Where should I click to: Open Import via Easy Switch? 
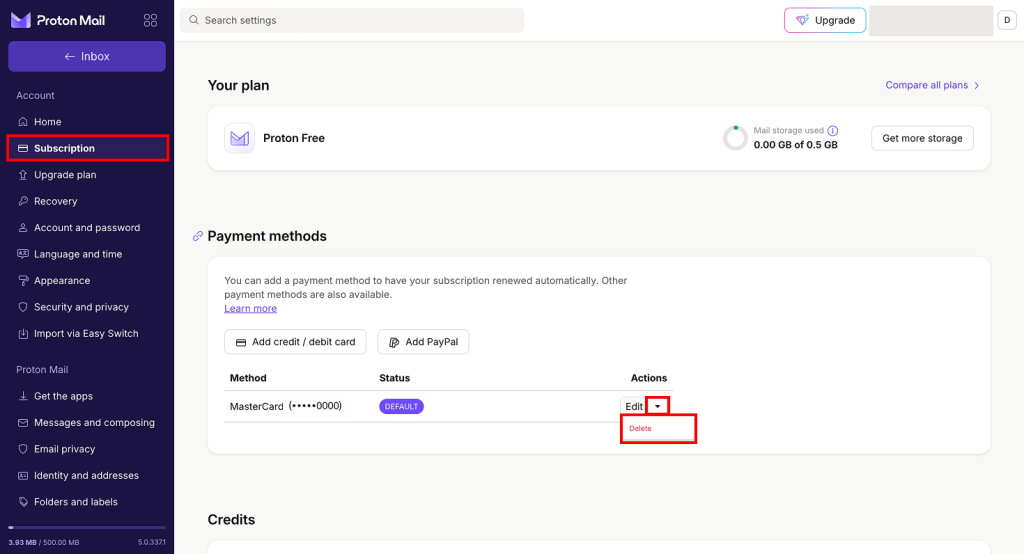86,334
